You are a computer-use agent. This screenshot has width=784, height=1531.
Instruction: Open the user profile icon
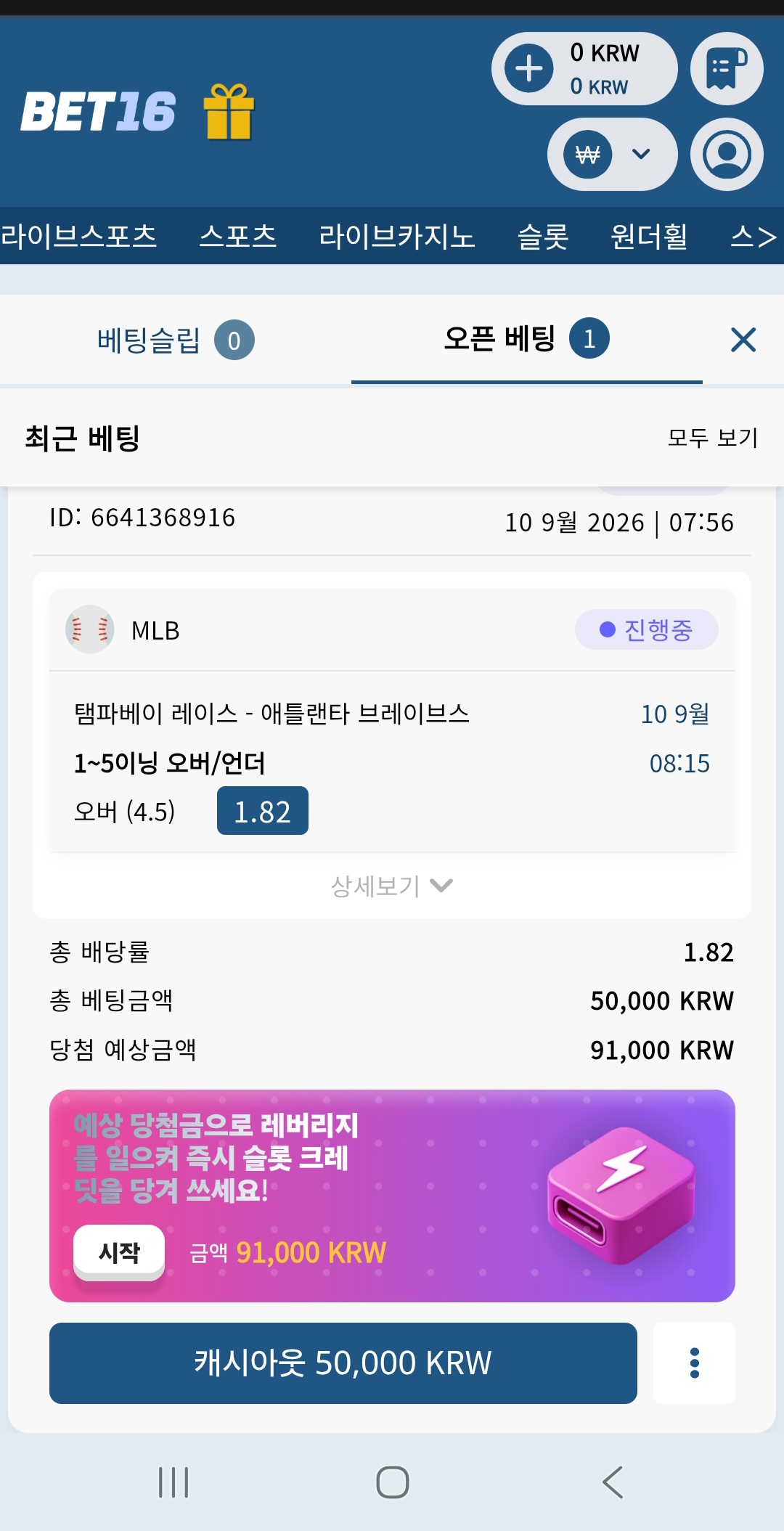[727, 154]
